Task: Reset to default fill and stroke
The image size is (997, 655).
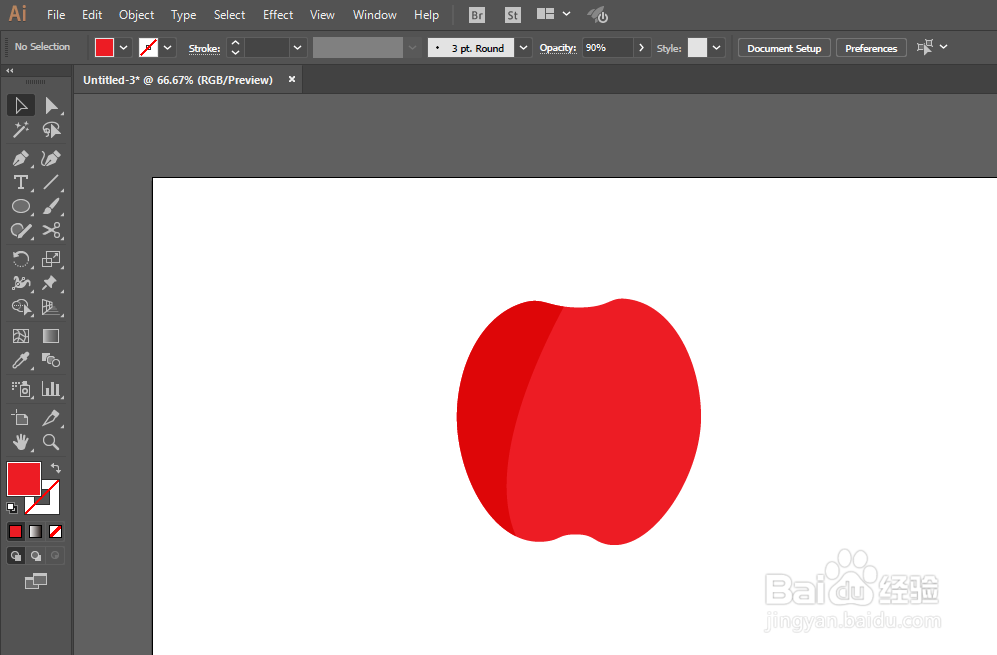Action: click(x=11, y=507)
